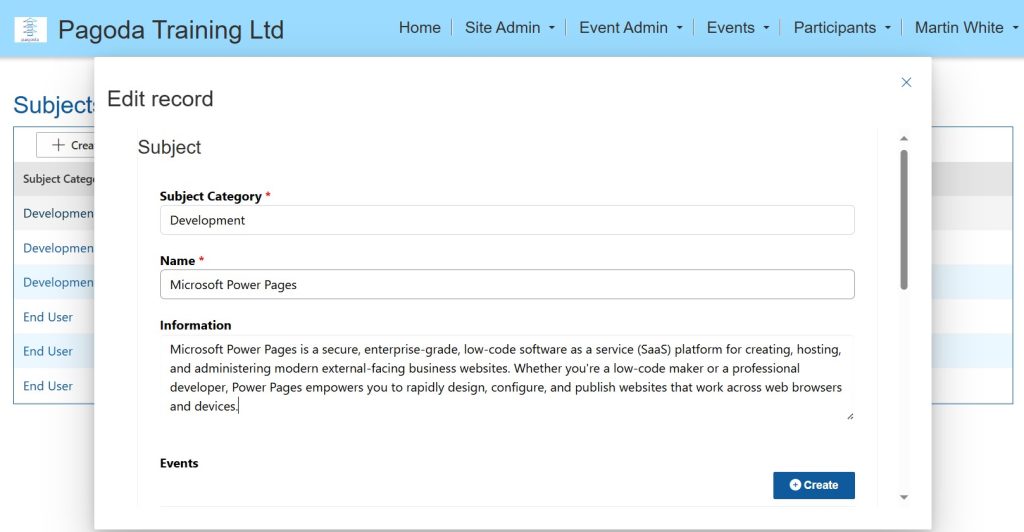
Task: Click the Information textarea resize handle
Action: click(x=850, y=416)
